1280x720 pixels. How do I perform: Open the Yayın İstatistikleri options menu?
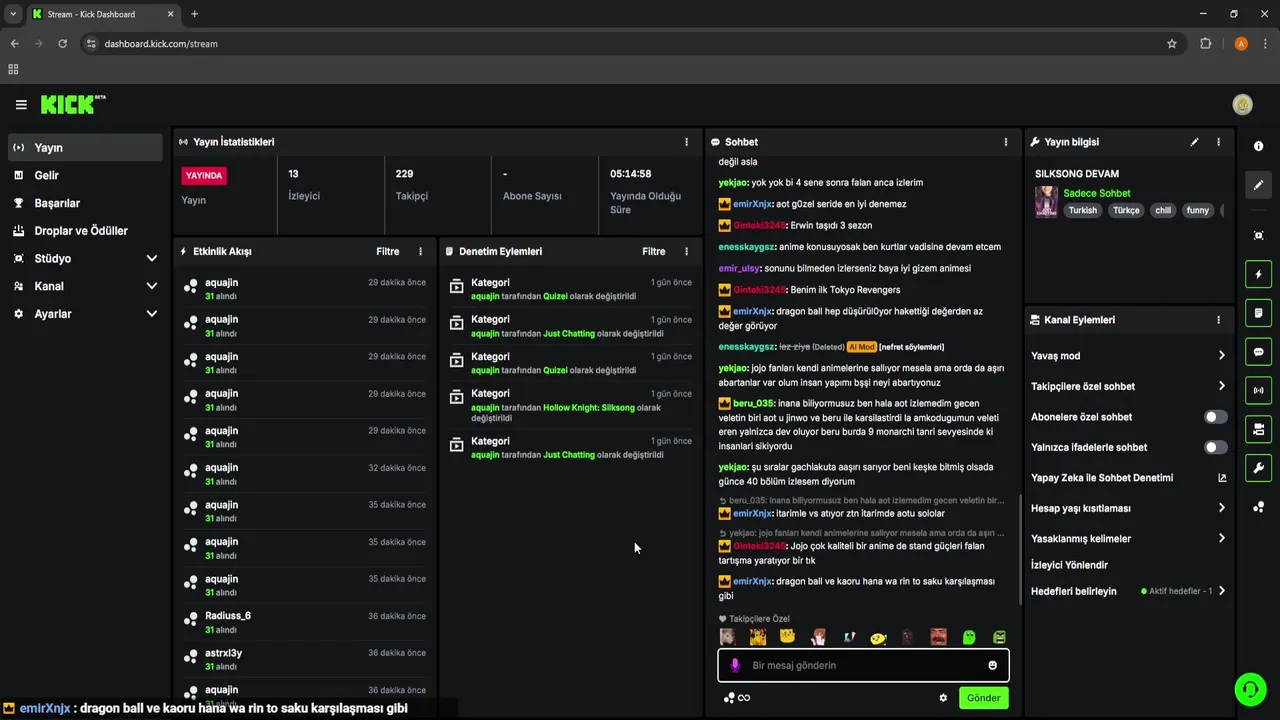[686, 142]
